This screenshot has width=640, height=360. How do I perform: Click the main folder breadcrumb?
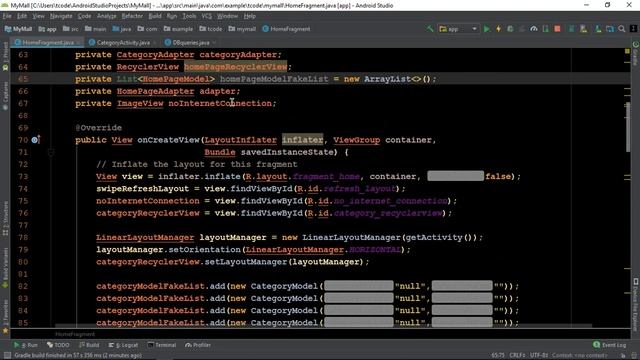pos(95,29)
